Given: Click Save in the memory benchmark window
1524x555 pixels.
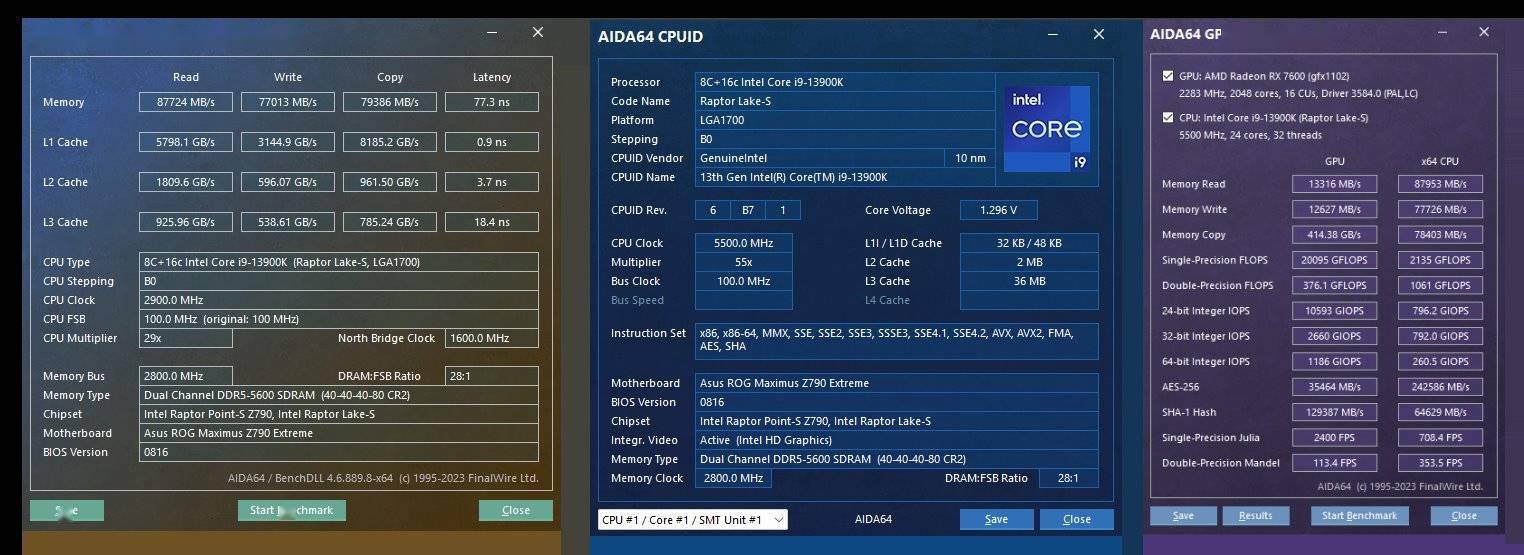Looking at the screenshot, I should 67,510.
